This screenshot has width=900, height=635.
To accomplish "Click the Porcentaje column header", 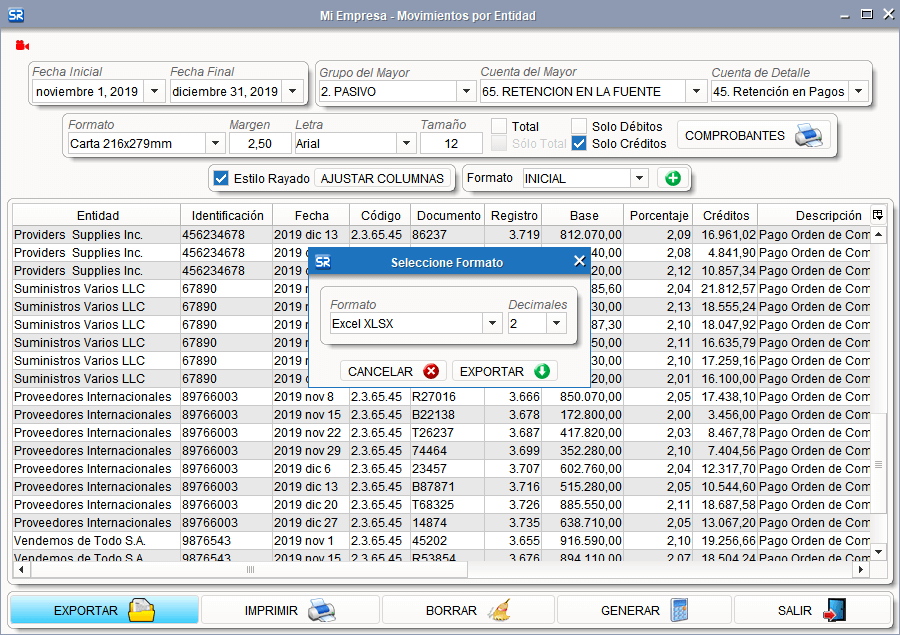I will [658, 215].
